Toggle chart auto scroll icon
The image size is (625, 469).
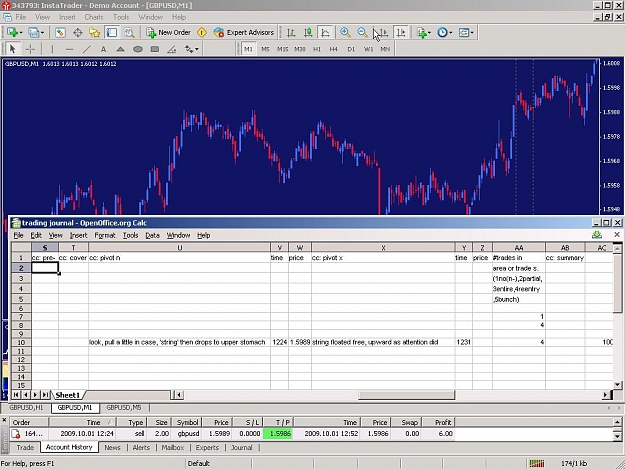383,33
